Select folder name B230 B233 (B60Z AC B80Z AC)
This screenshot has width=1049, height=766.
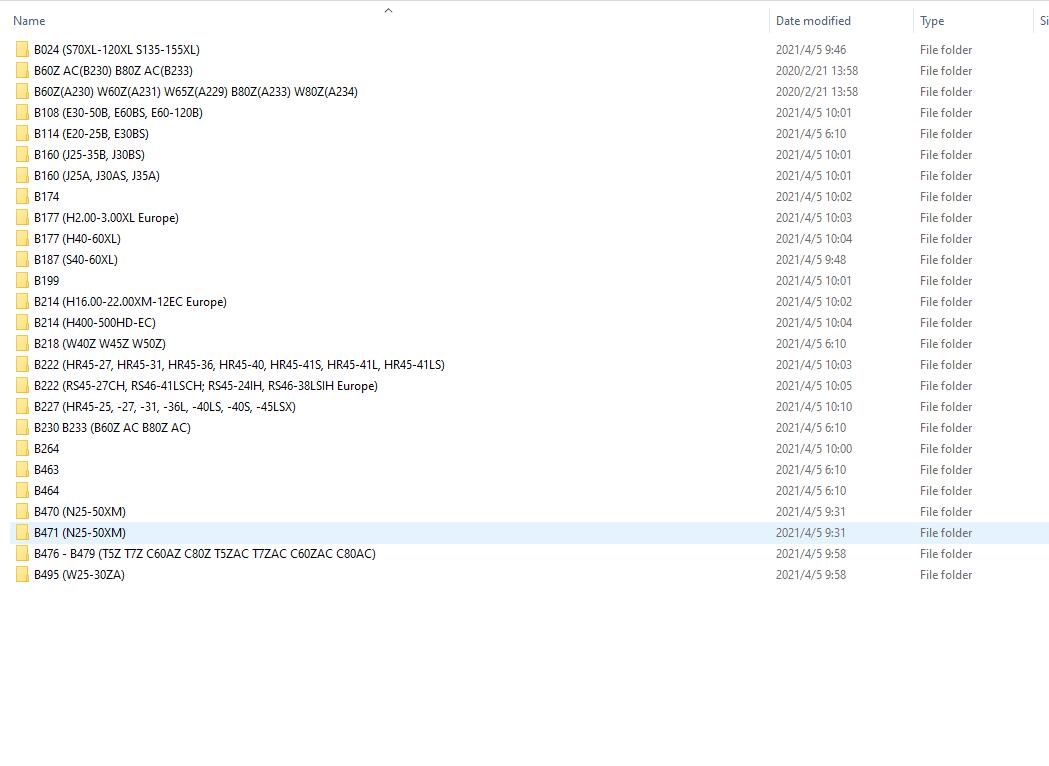coord(112,427)
